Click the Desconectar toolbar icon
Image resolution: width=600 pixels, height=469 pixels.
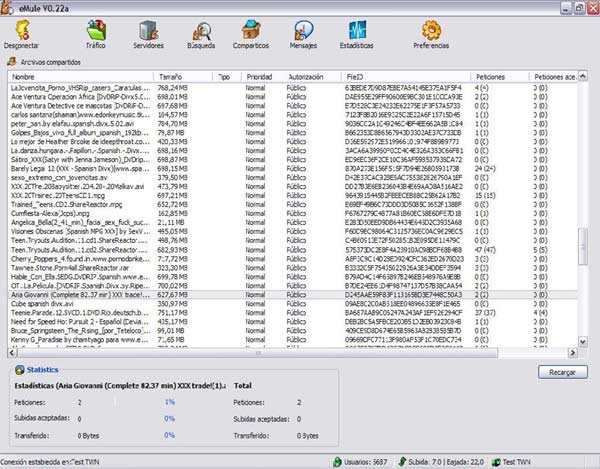pyautogui.click(x=23, y=30)
